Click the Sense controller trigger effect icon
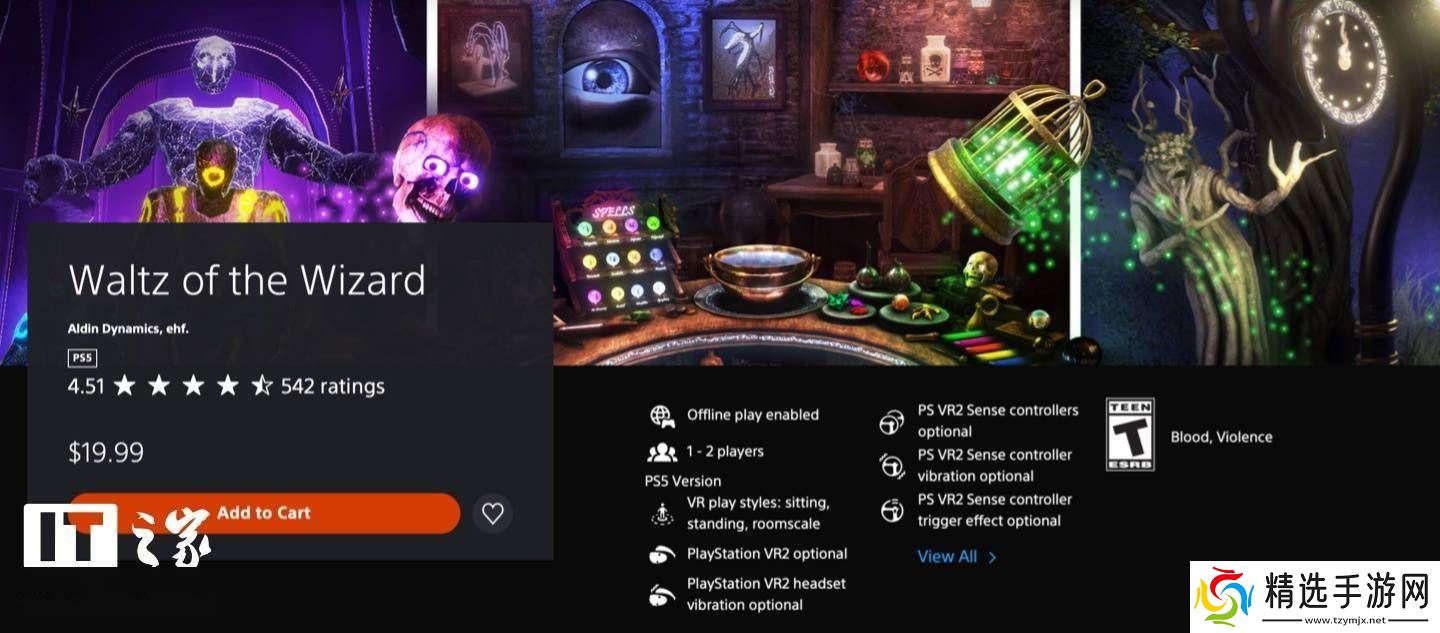Viewport: 1440px width, 633px height. 892,510
